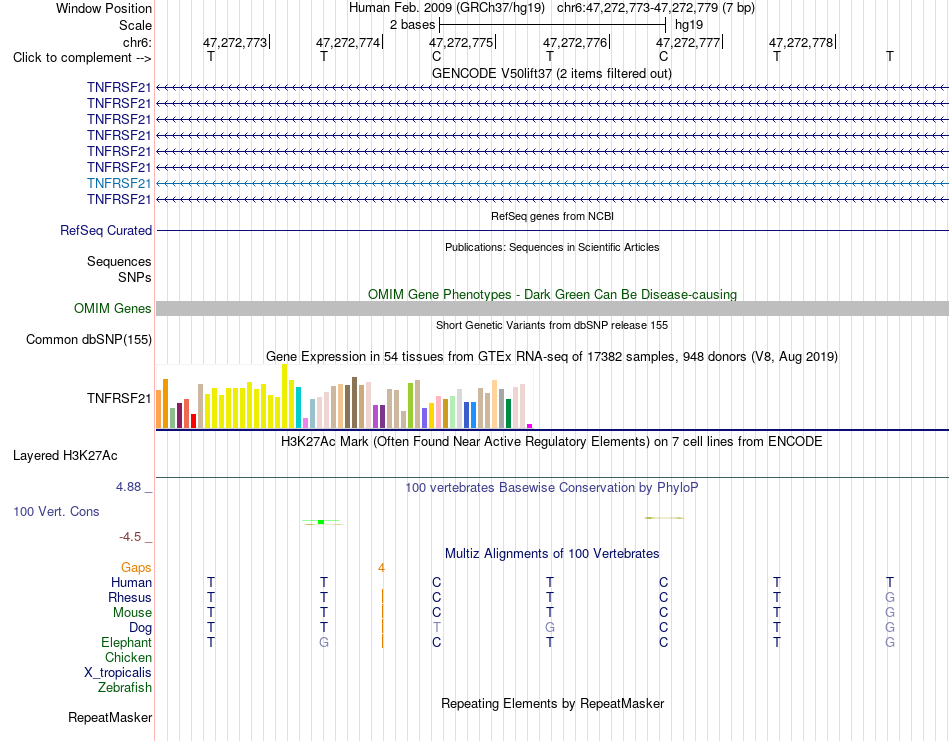Viewport: 950px width, 741px height.
Task: Open 100 vertebrates Basewise Conservation by PhyloP title
Action: [552, 488]
